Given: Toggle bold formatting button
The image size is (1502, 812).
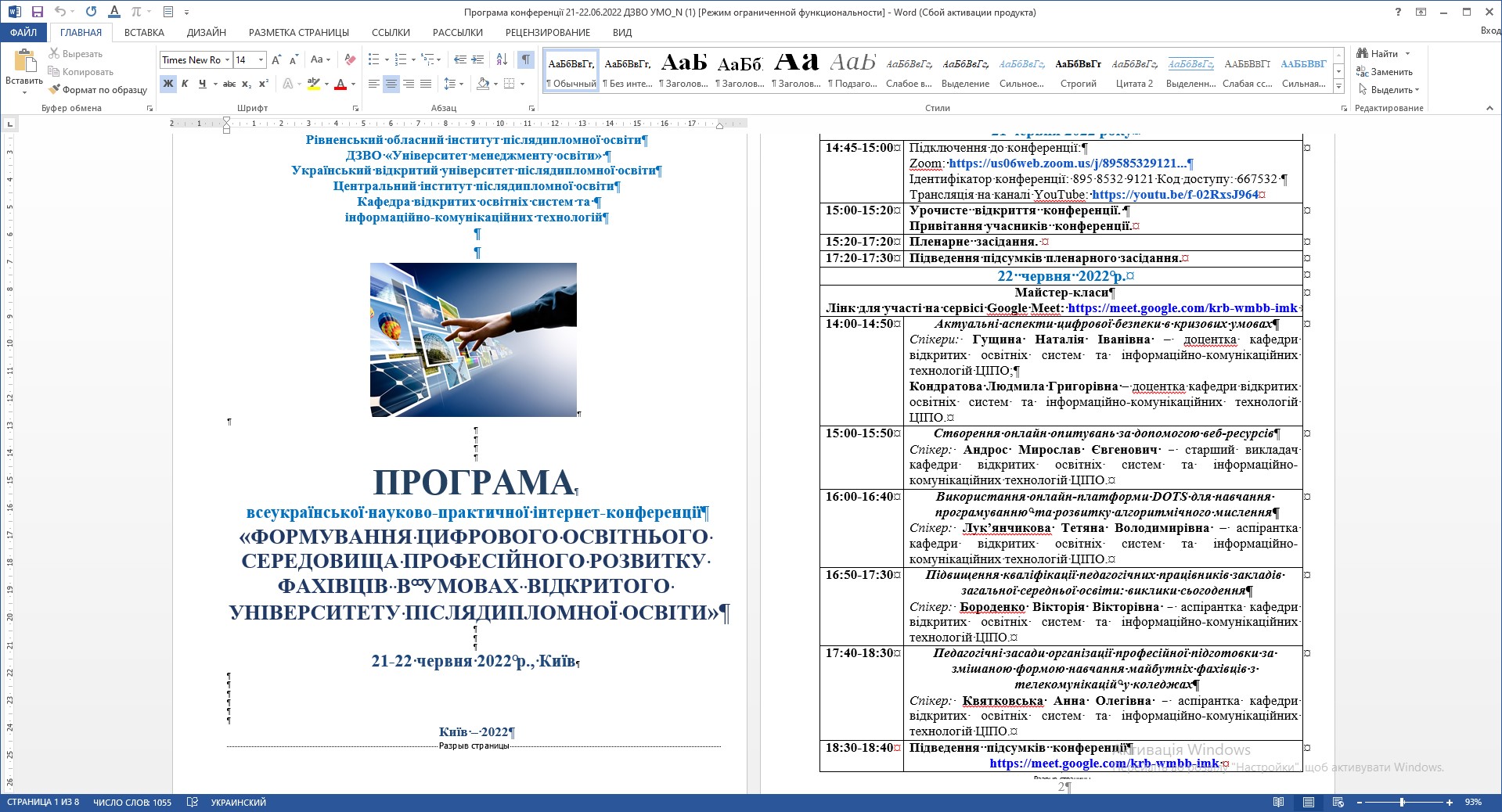Looking at the screenshot, I should [168, 84].
